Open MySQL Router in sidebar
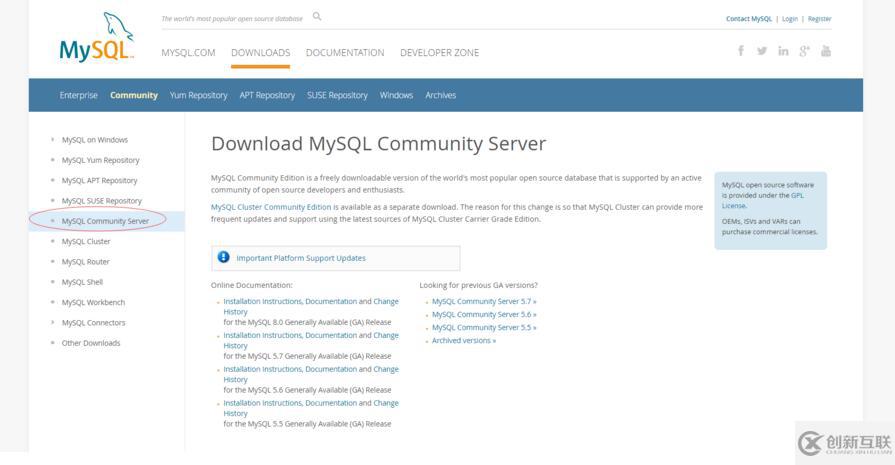The height and width of the screenshot is (465, 895). coord(86,262)
